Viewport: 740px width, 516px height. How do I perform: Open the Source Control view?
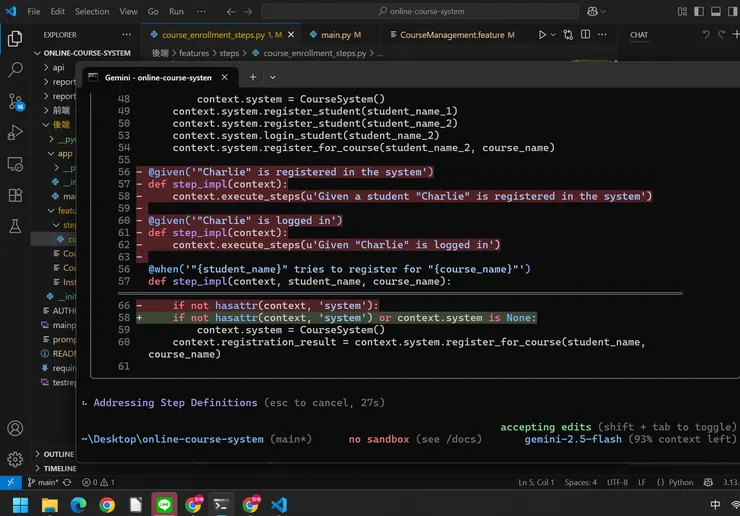[15, 101]
